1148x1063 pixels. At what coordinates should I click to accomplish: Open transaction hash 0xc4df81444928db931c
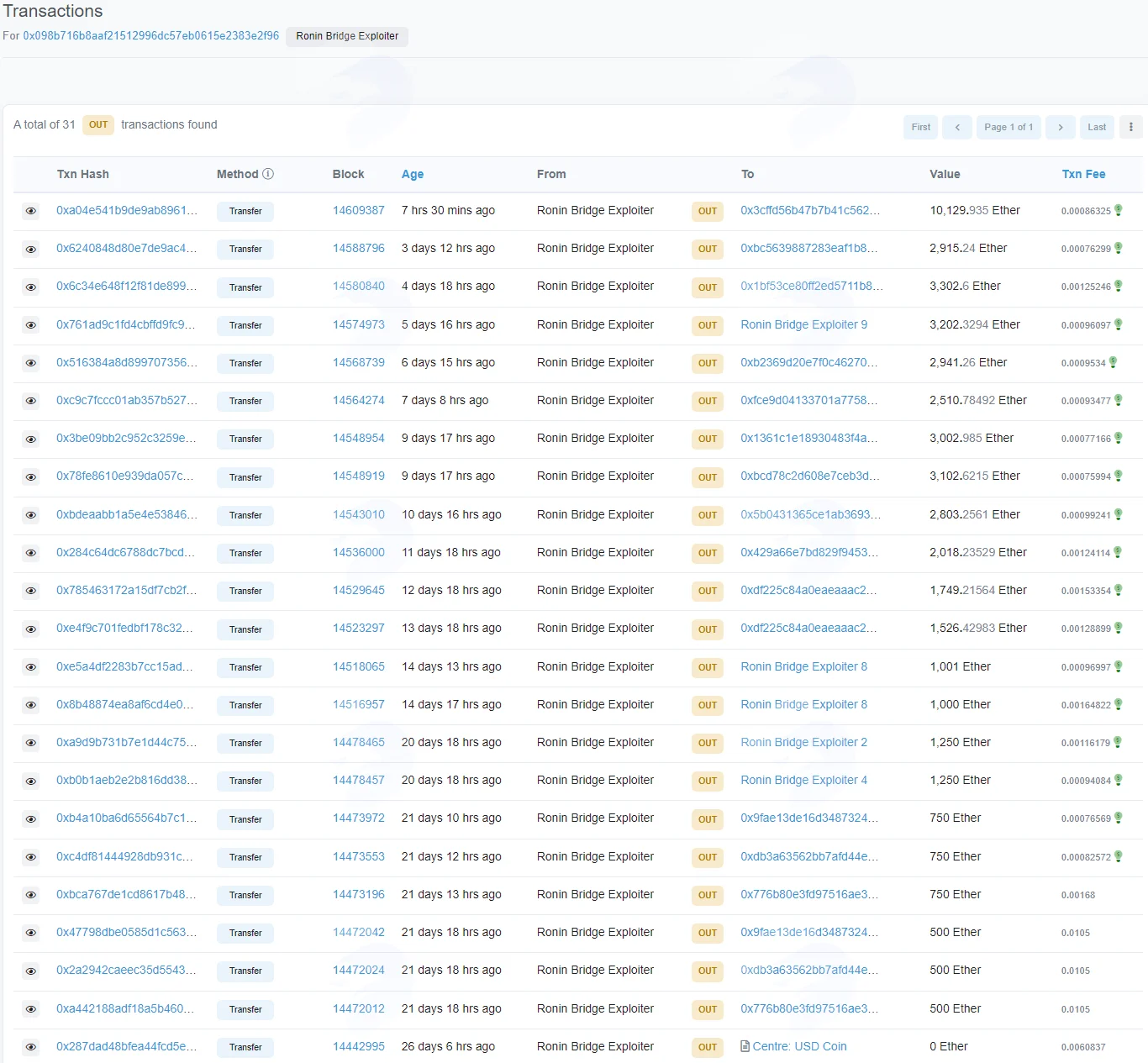click(124, 856)
